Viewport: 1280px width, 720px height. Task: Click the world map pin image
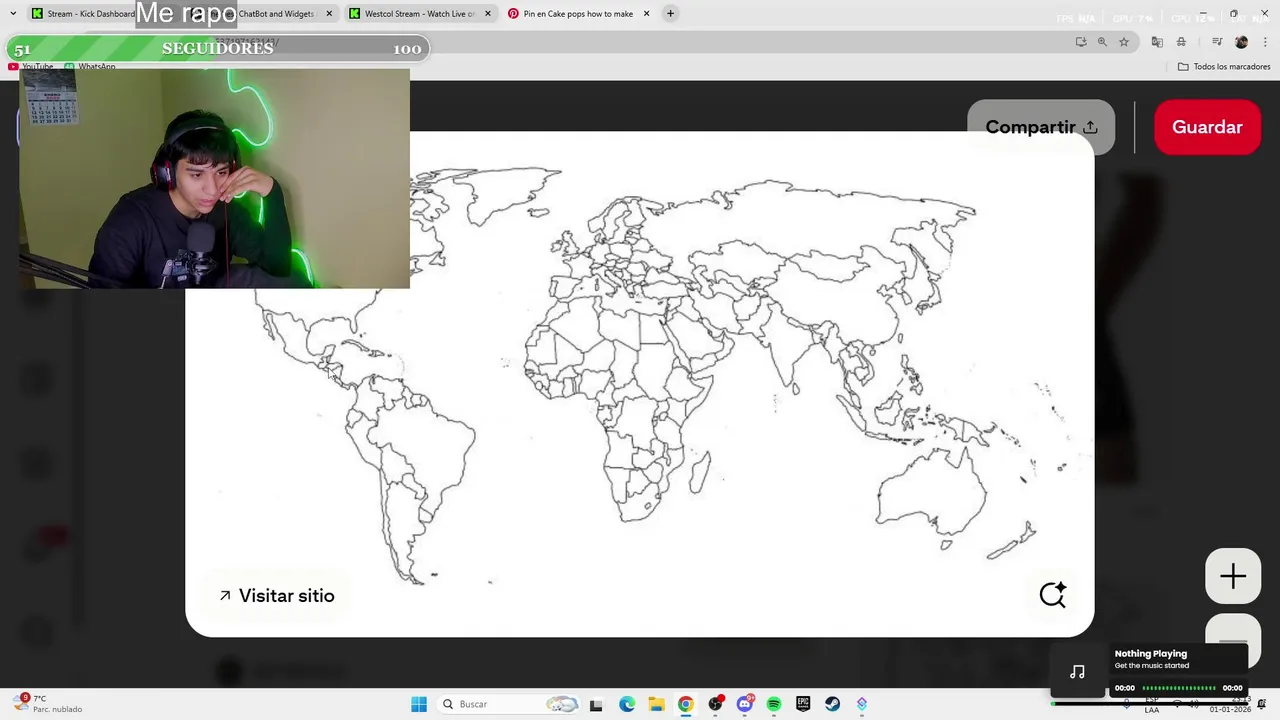pos(640,384)
